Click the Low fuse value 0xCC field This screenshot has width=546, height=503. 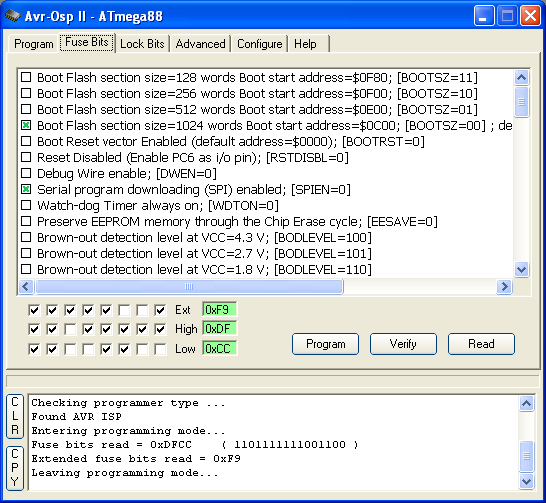[x=220, y=348]
